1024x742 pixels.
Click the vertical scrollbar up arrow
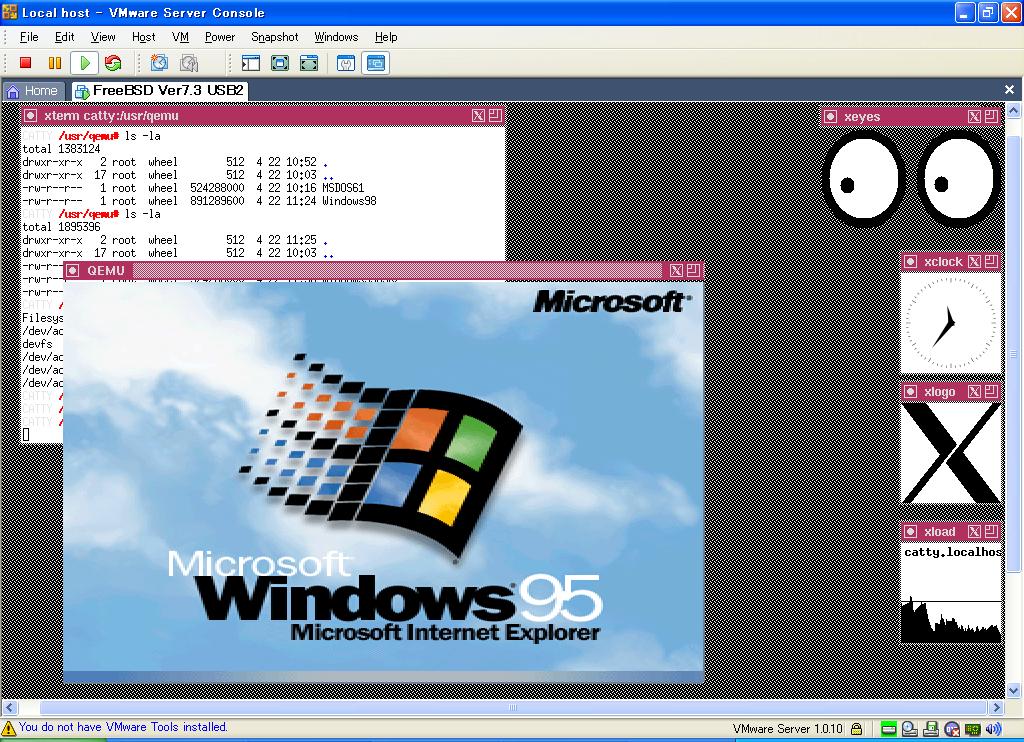click(x=1014, y=110)
